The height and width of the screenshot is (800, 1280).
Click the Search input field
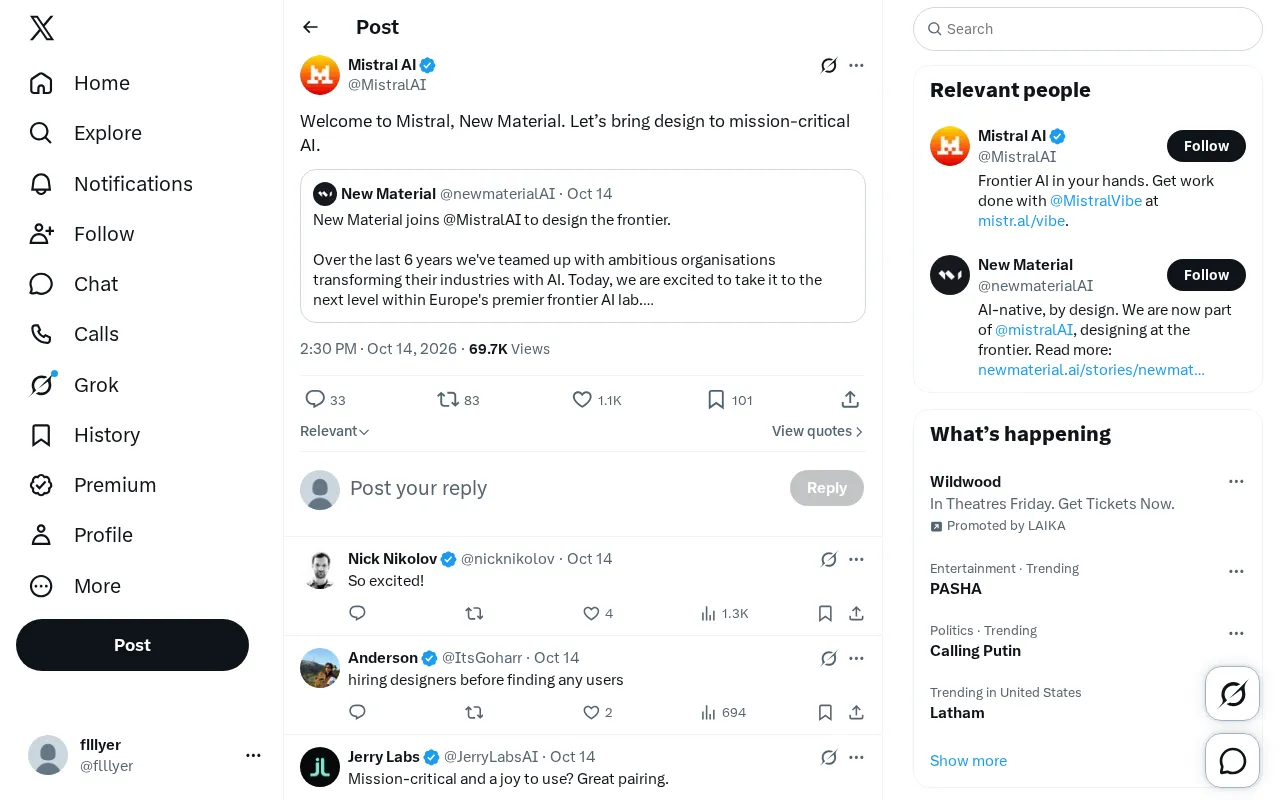point(1088,29)
